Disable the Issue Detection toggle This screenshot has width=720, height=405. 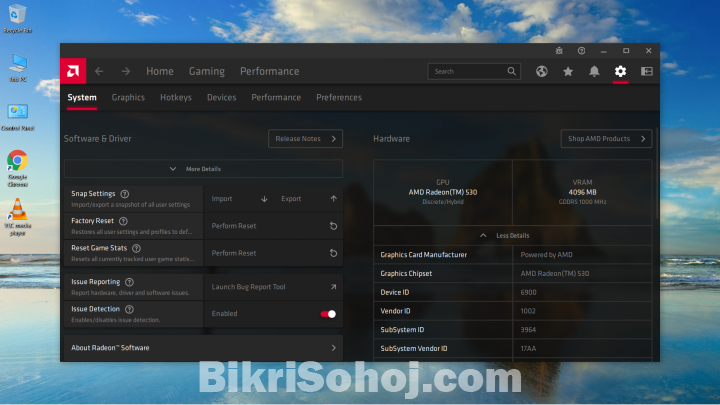click(328, 314)
